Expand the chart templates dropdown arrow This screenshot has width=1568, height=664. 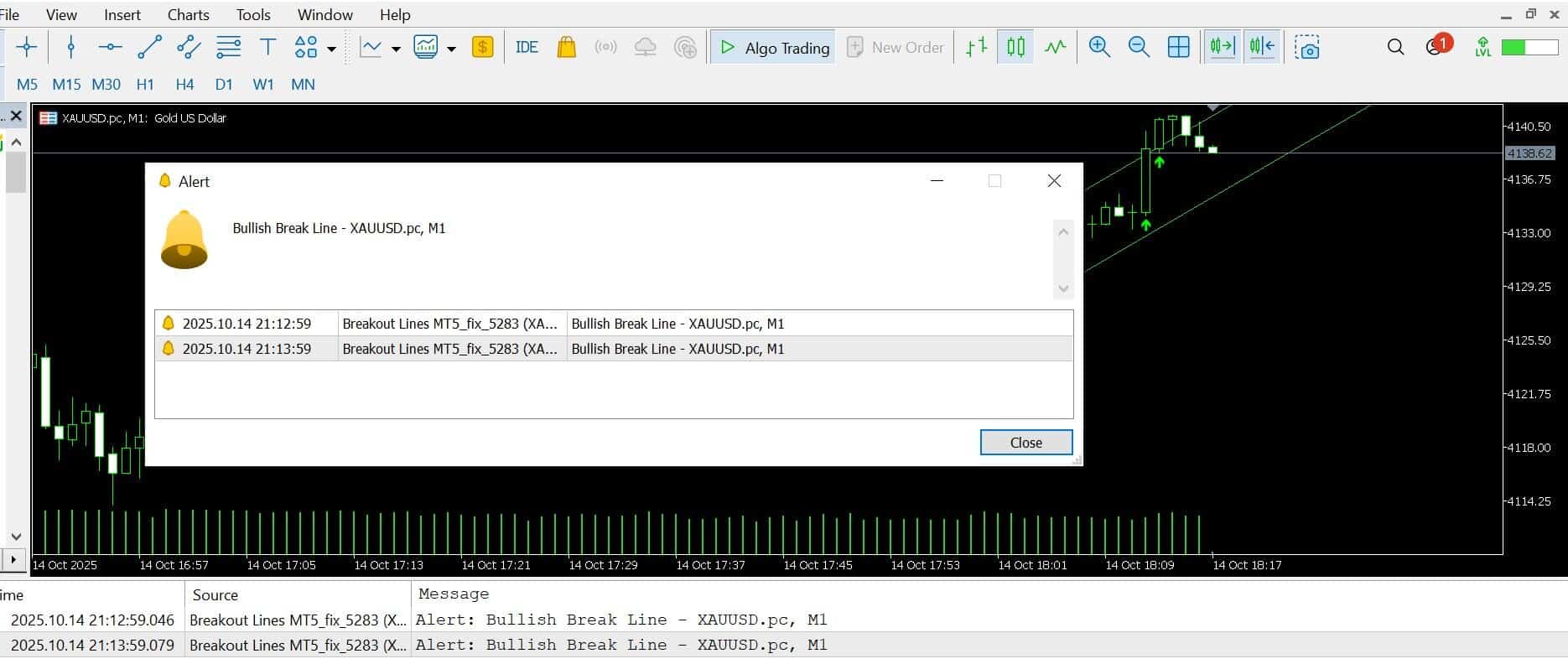pos(451,49)
